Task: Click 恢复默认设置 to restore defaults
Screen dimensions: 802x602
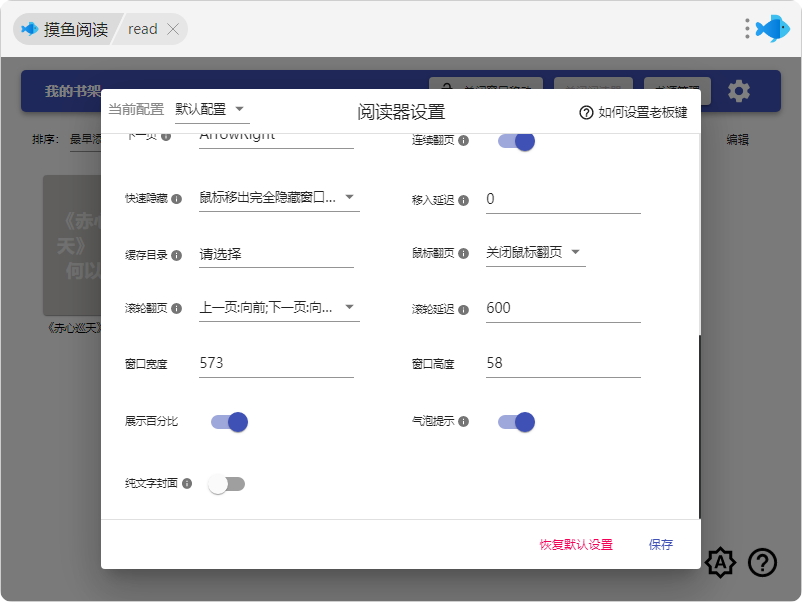Action: 576,545
